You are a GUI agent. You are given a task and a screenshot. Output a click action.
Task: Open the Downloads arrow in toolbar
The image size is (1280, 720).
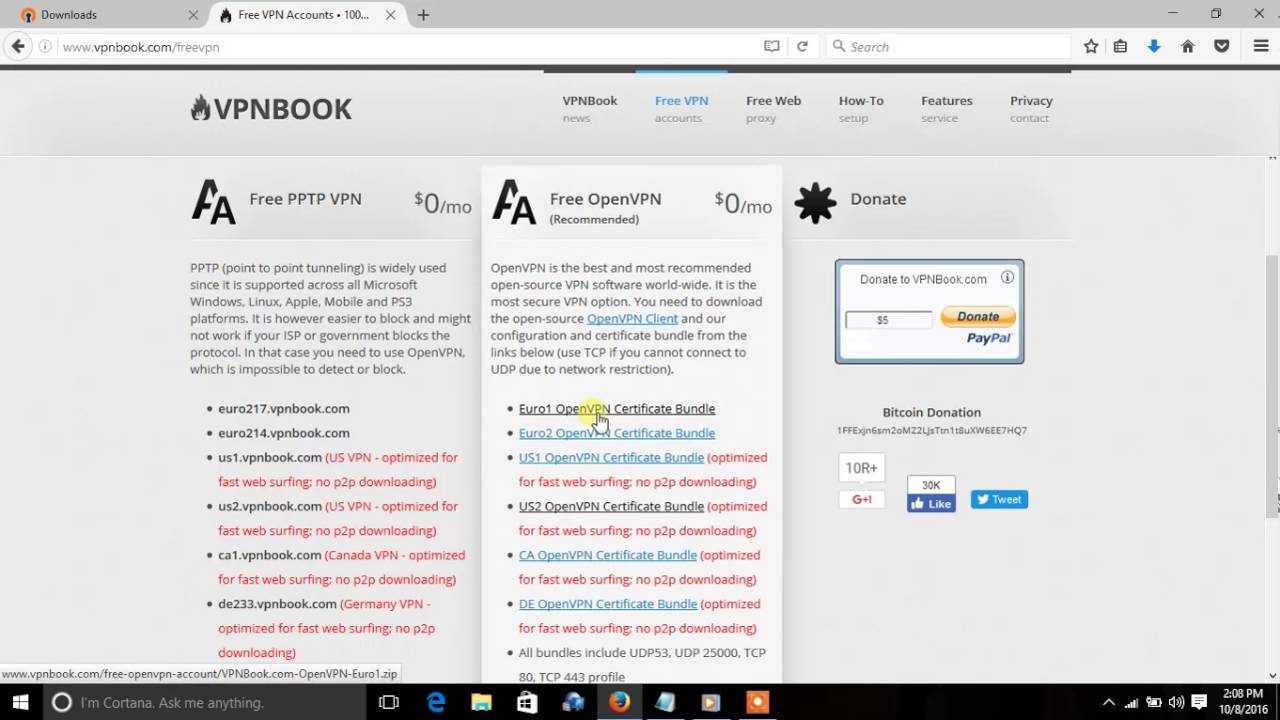1154,46
